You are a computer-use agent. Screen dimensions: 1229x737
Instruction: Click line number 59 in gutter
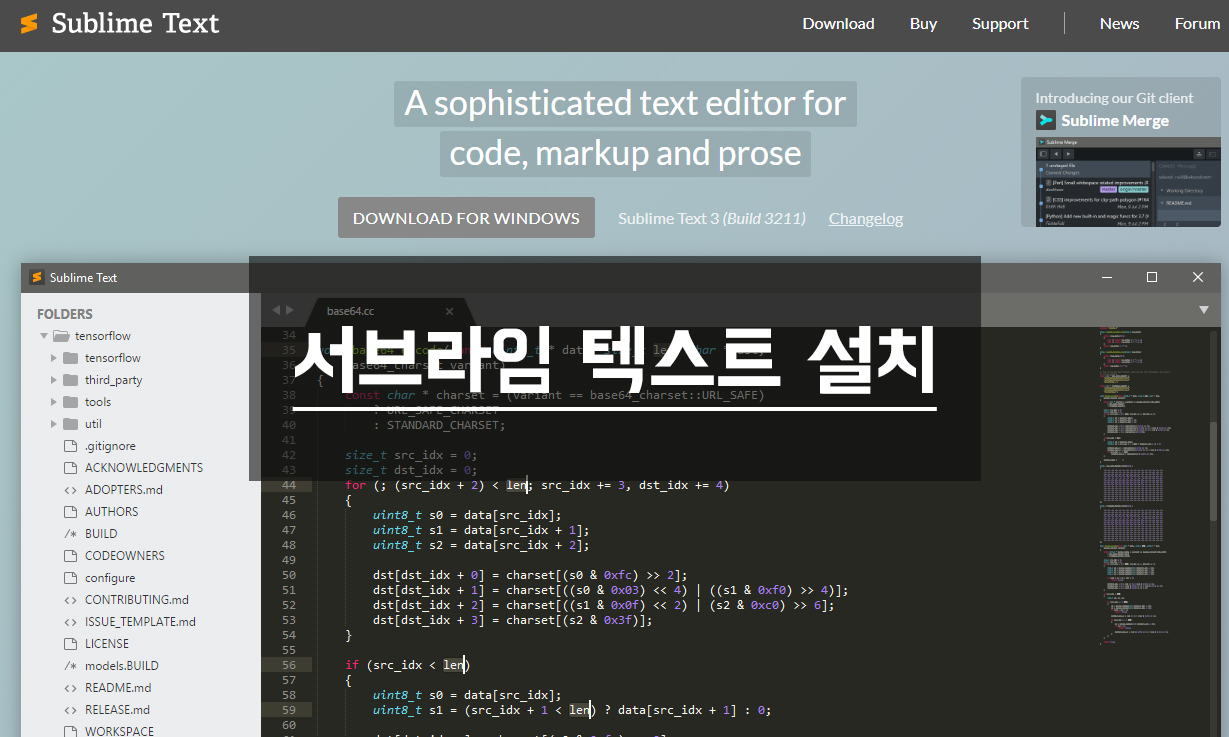[289, 710]
